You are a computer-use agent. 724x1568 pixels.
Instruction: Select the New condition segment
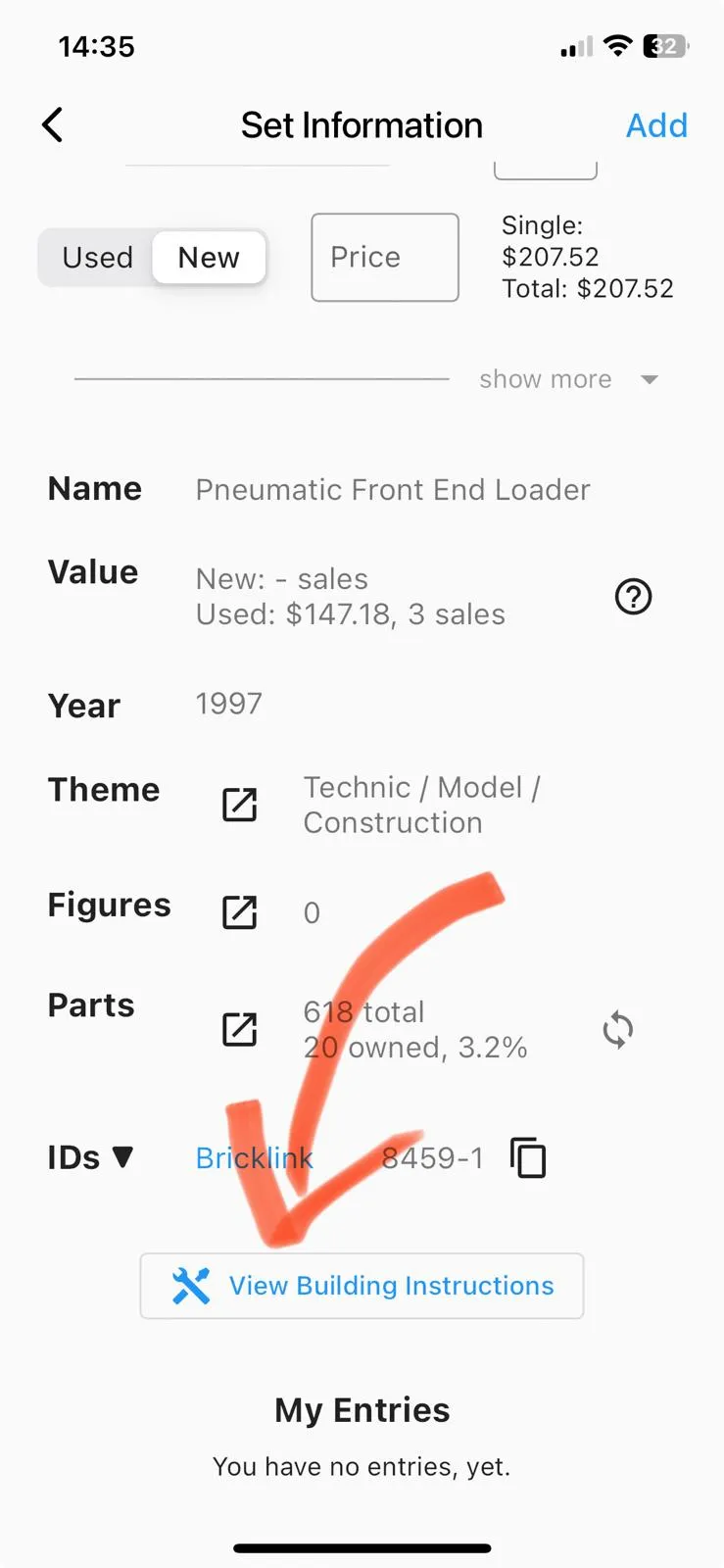[x=209, y=258]
